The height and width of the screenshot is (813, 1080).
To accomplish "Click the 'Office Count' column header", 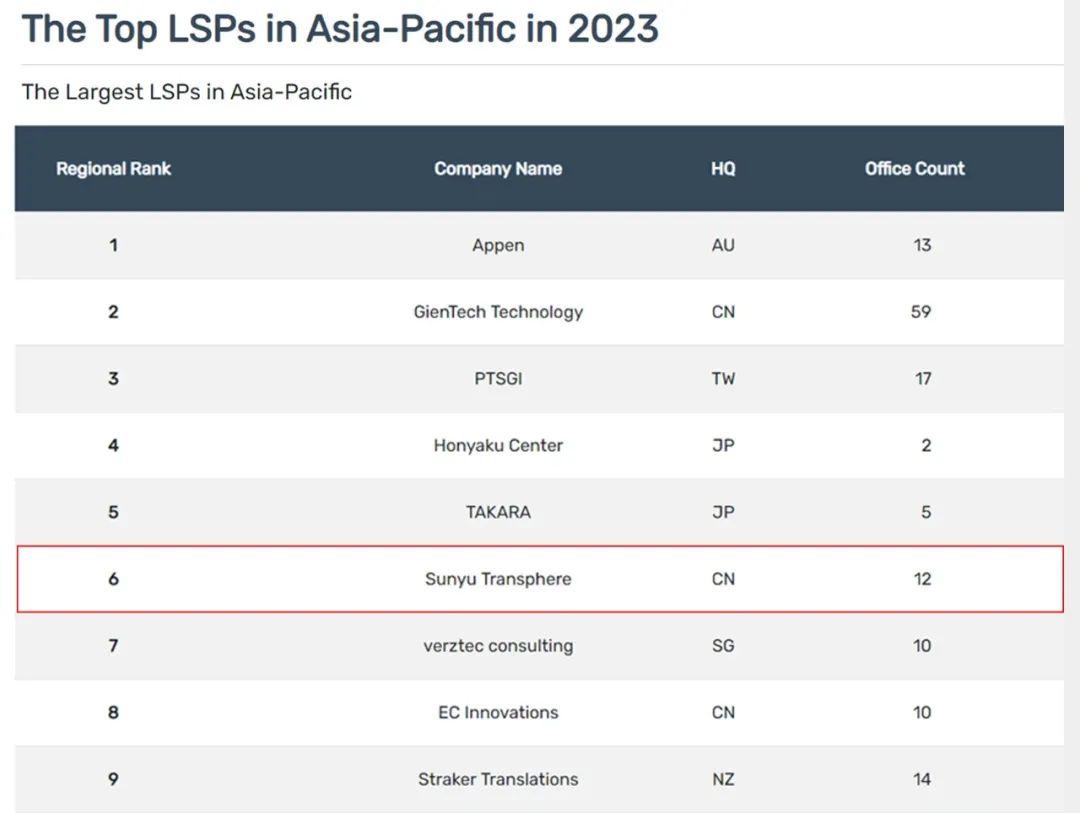I will [x=914, y=169].
